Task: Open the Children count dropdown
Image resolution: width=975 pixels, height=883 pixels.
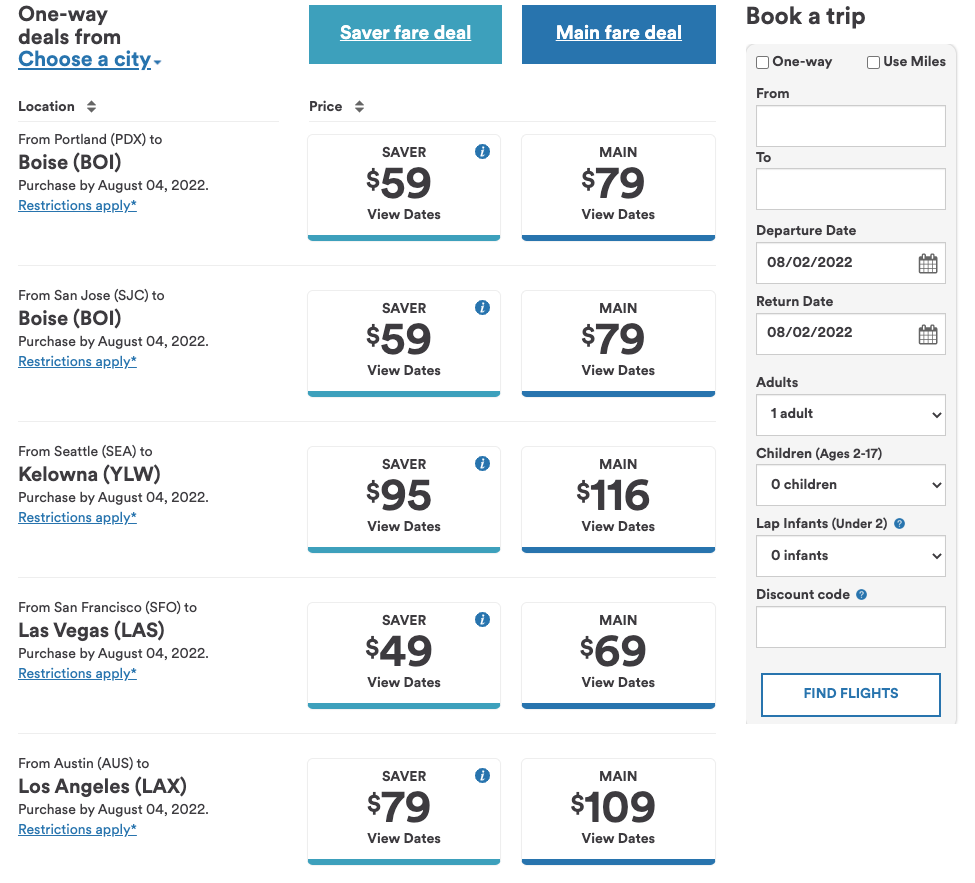Action: point(850,485)
